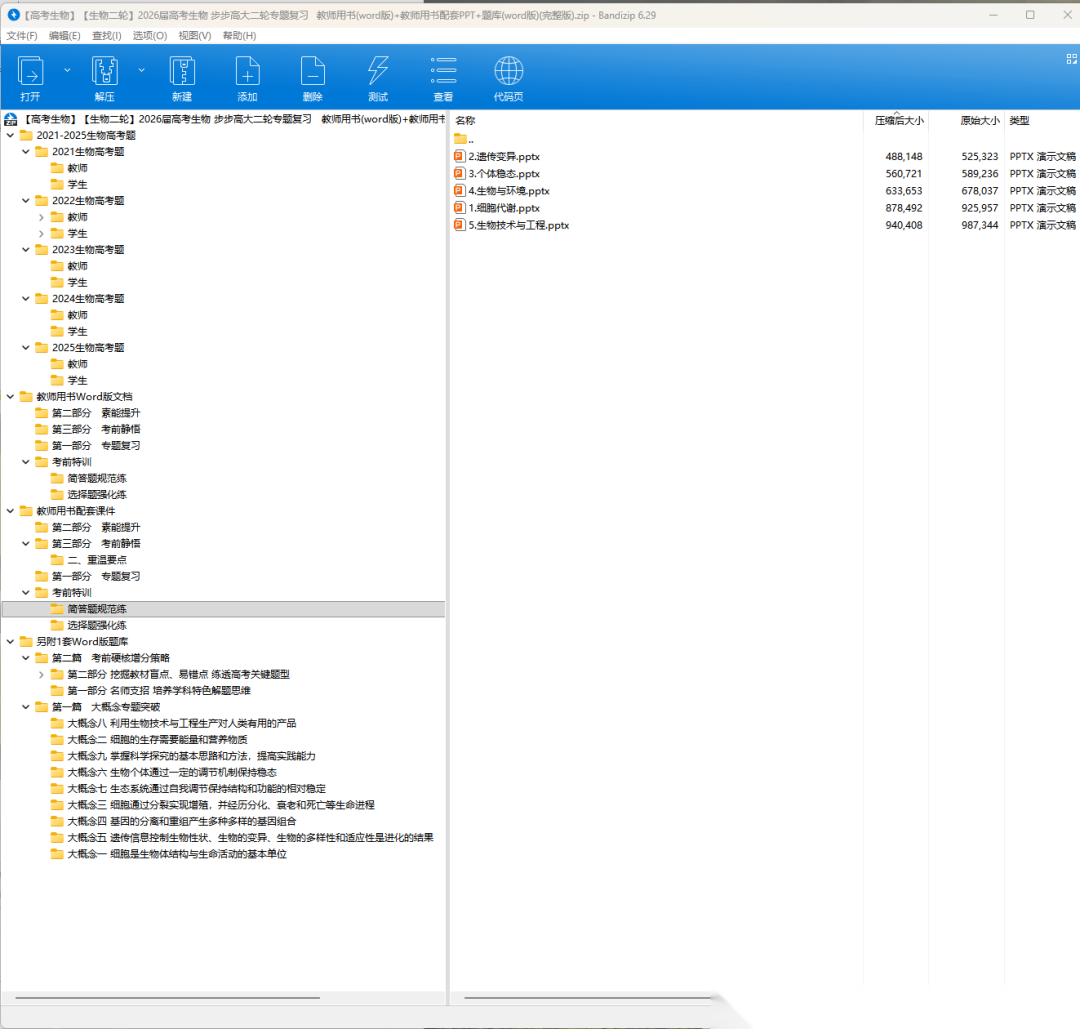Select the file 1.细胞代谢.pptx
Image resolution: width=1080 pixels, height=1029 pixels.
point(504,208)
